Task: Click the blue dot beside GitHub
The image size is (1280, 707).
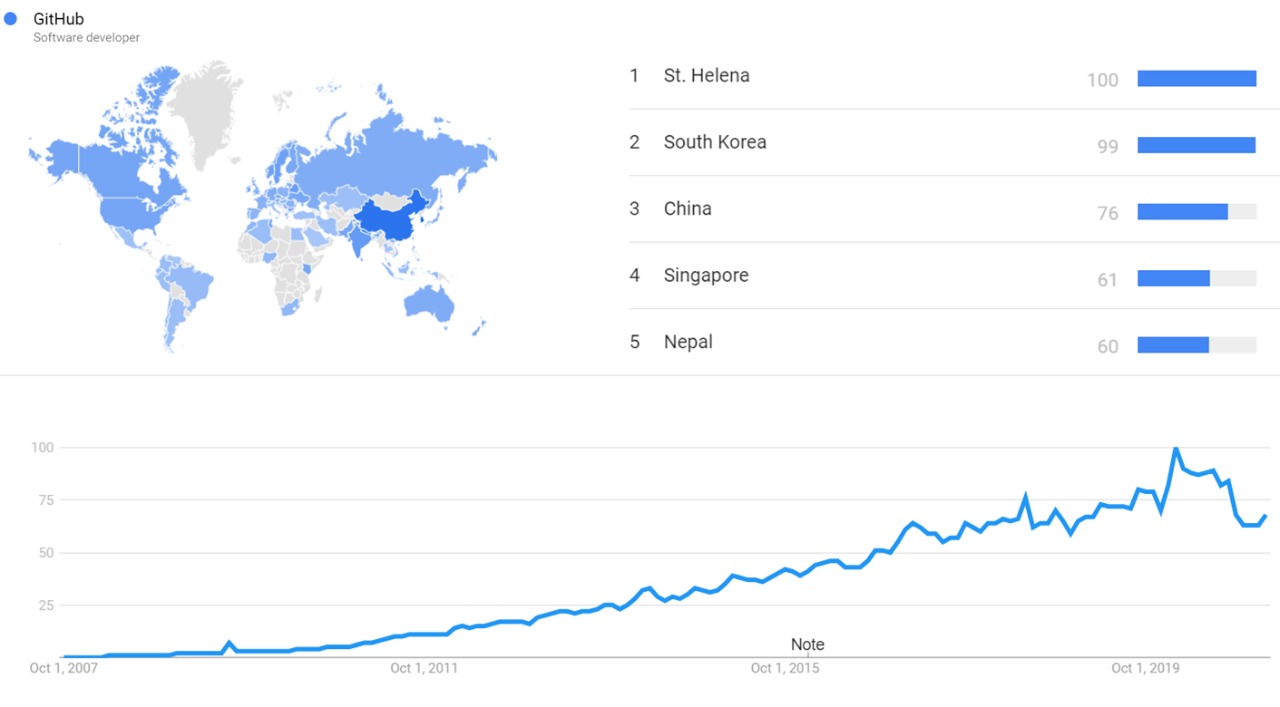Action: click(x=11, y=19)
